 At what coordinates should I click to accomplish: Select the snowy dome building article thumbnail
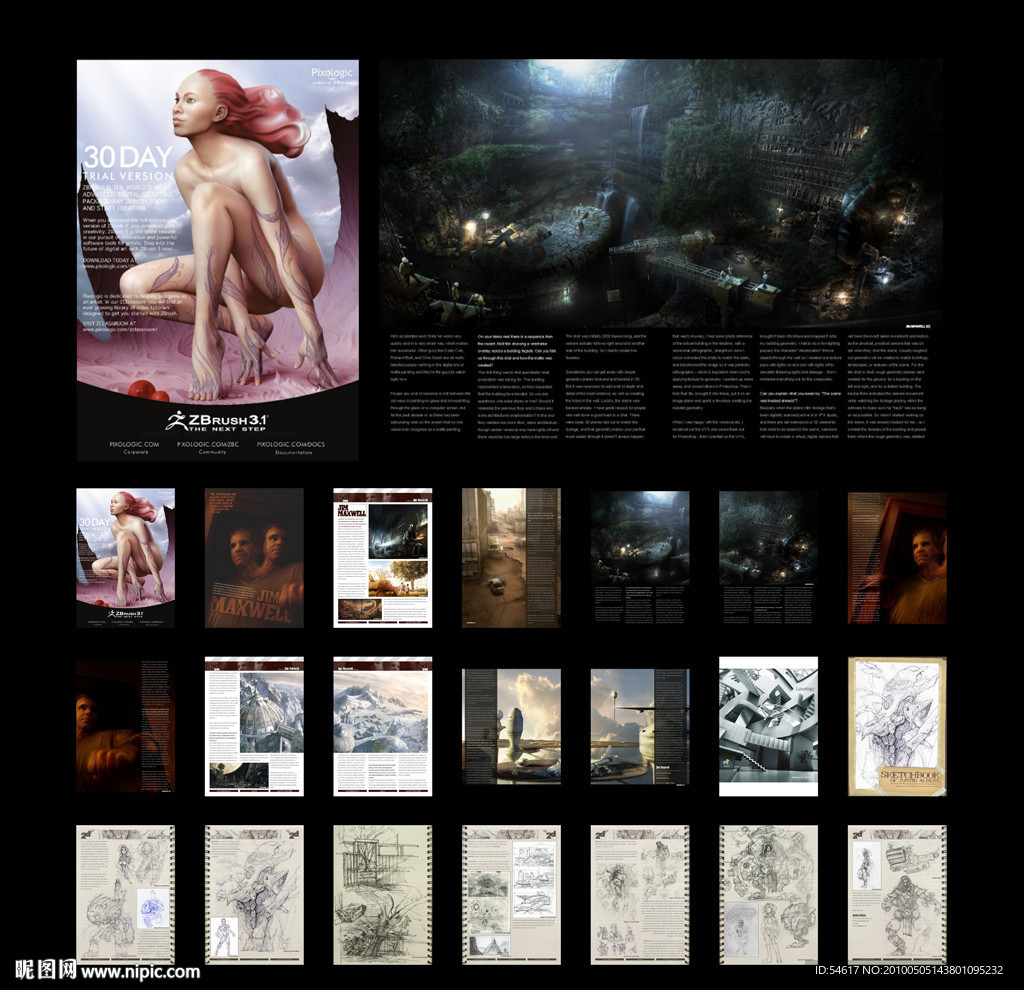254,726
